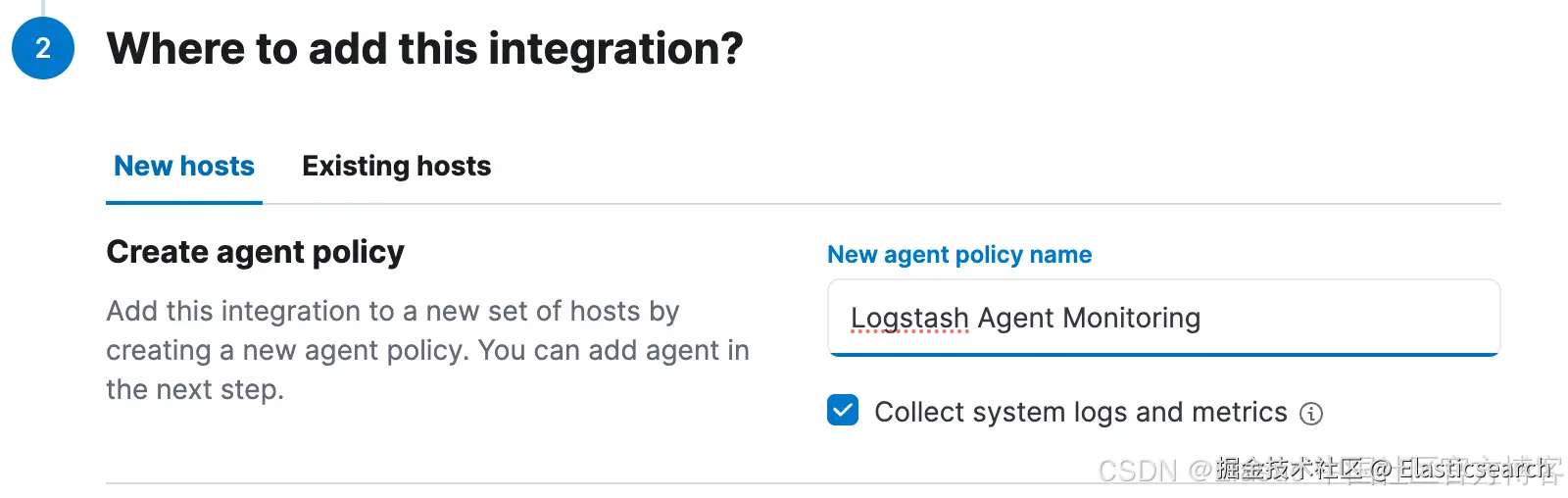Click the "Add this integration" description line
This screenshot has width=1568, height=498.
[392, 312]
